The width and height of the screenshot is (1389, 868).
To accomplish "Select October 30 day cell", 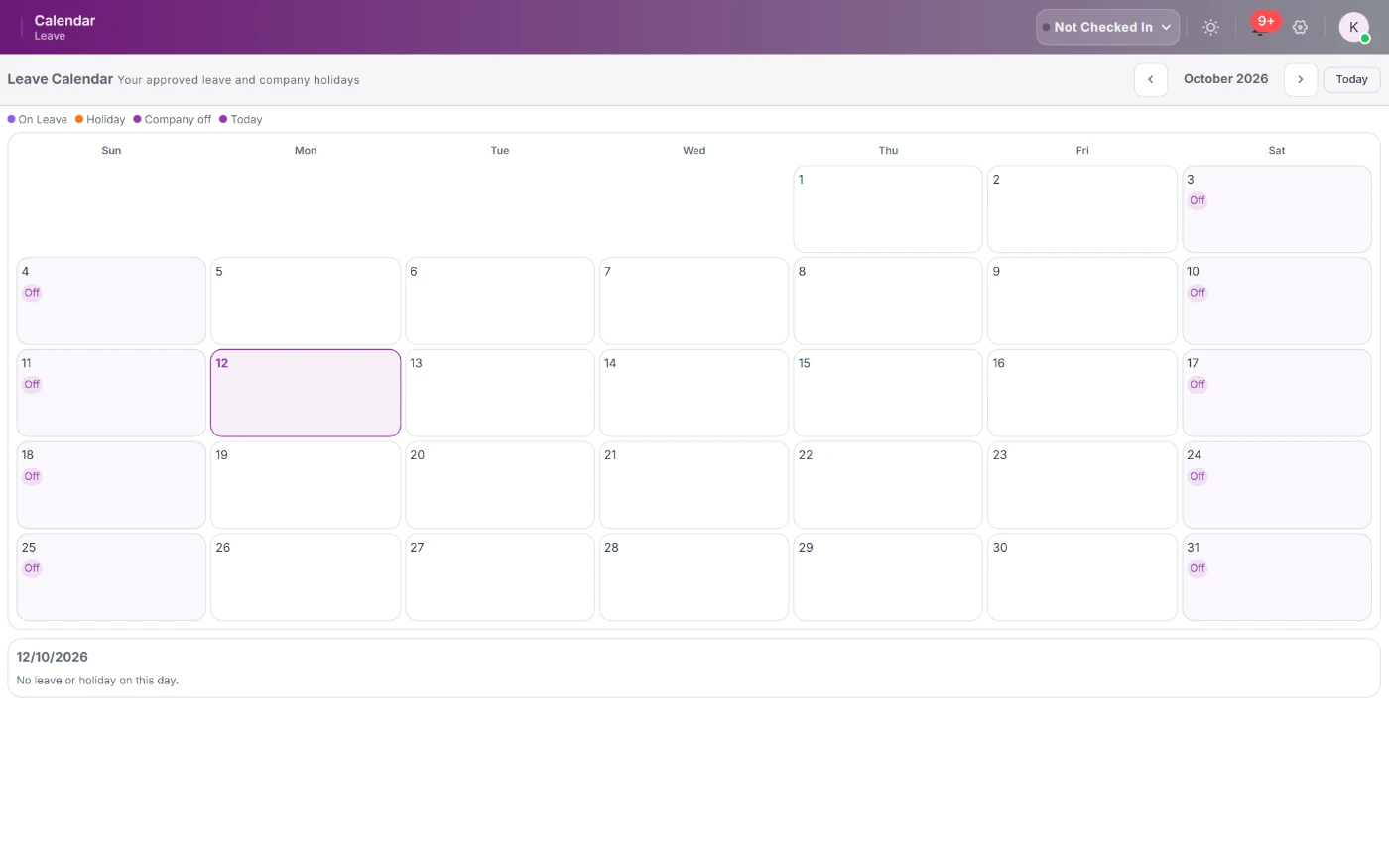I will coord(1082,577).
